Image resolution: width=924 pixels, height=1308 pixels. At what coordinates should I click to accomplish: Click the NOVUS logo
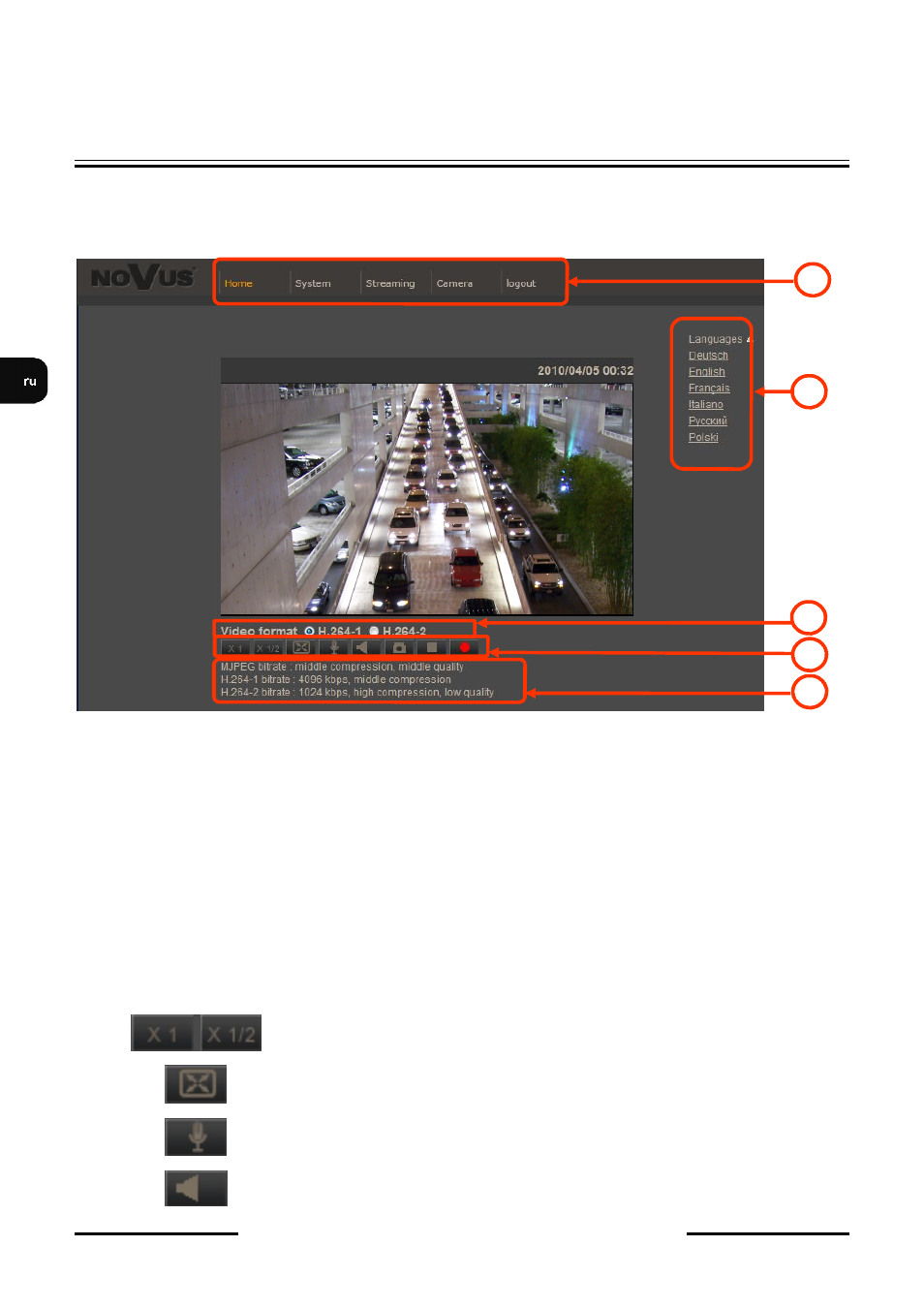(x=143, y=278)
